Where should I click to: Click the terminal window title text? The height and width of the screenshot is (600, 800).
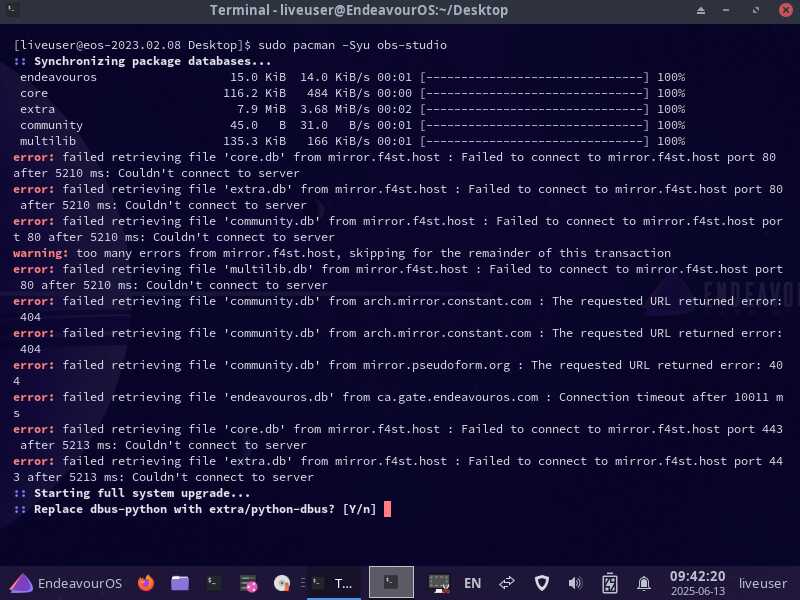(x=359, y=10)
